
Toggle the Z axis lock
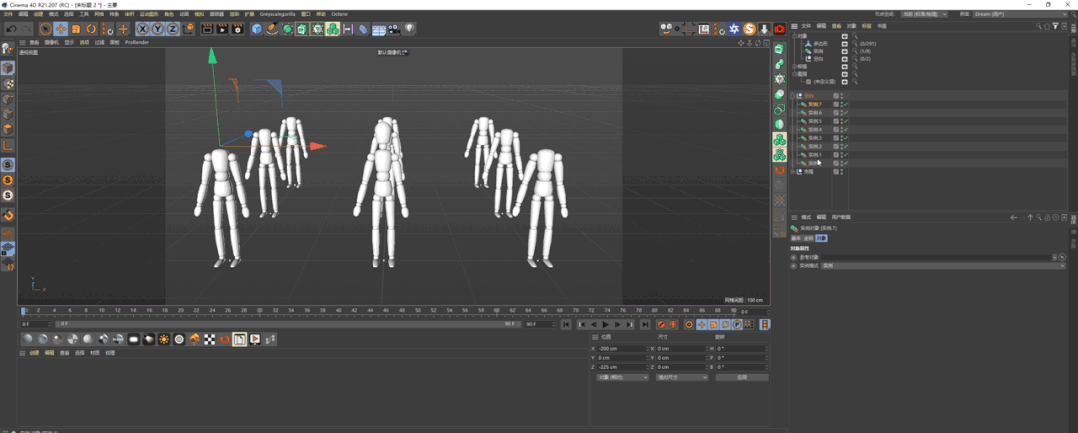pyautogui.click(x=172, y=29)
